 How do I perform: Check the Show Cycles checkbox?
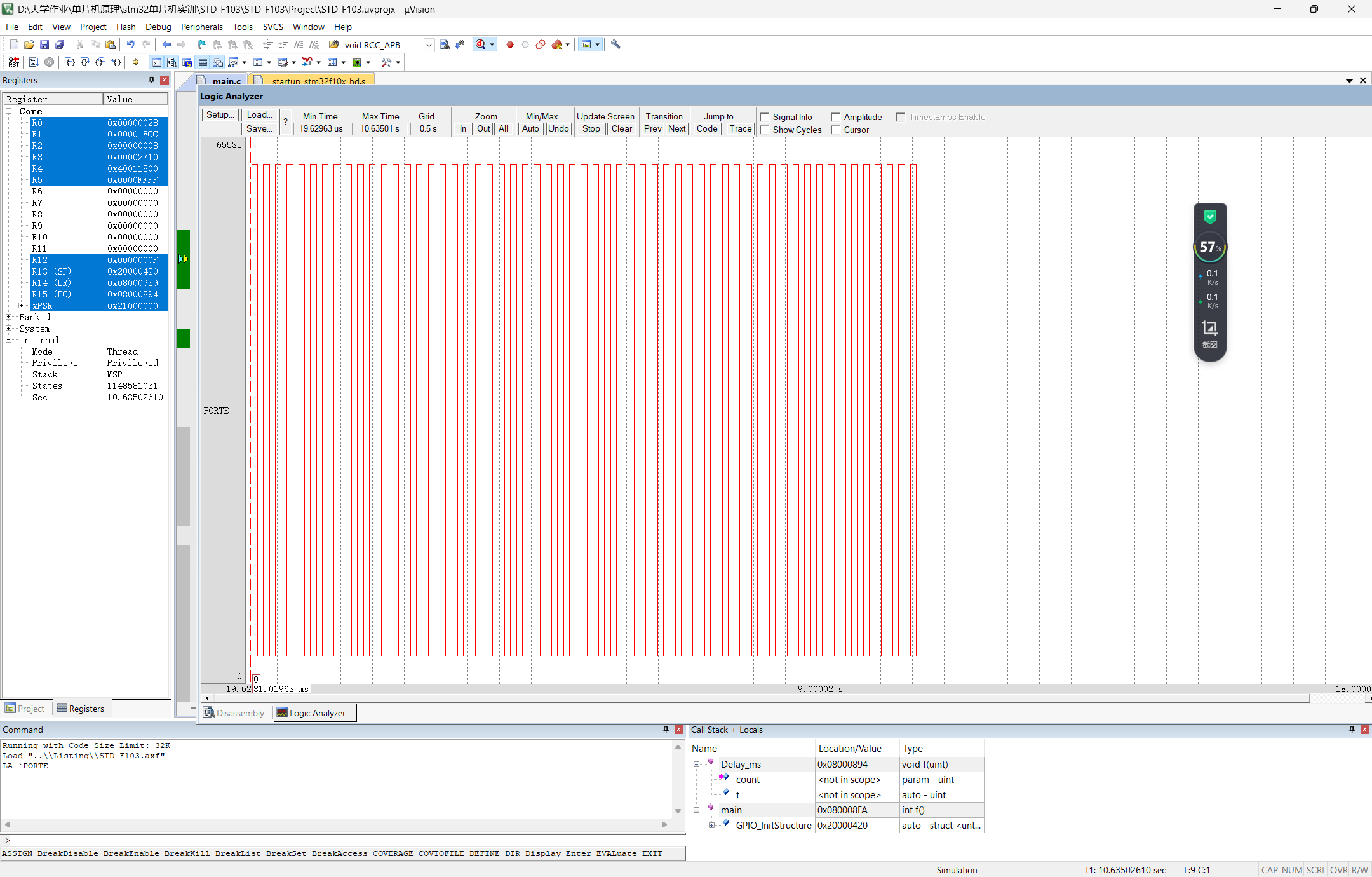tap(765, 130)
